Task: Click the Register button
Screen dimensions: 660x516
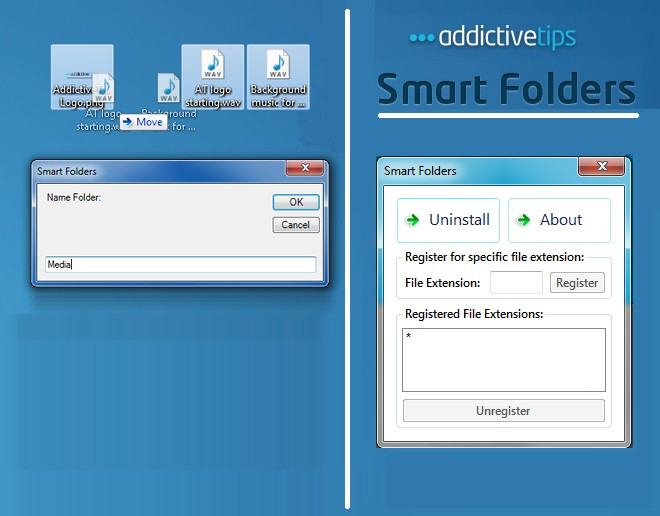Action: click(x=577, y=282)
